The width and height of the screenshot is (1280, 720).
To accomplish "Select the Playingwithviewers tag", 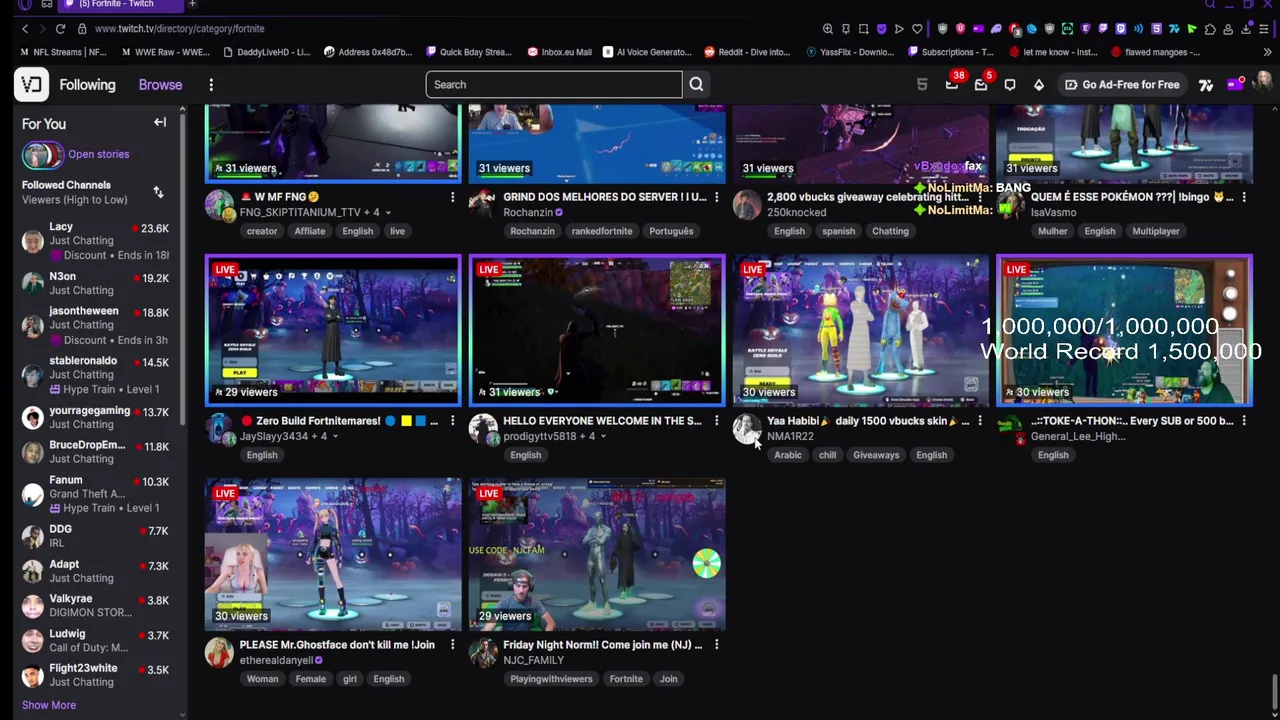I will click(x=551, y=679).
